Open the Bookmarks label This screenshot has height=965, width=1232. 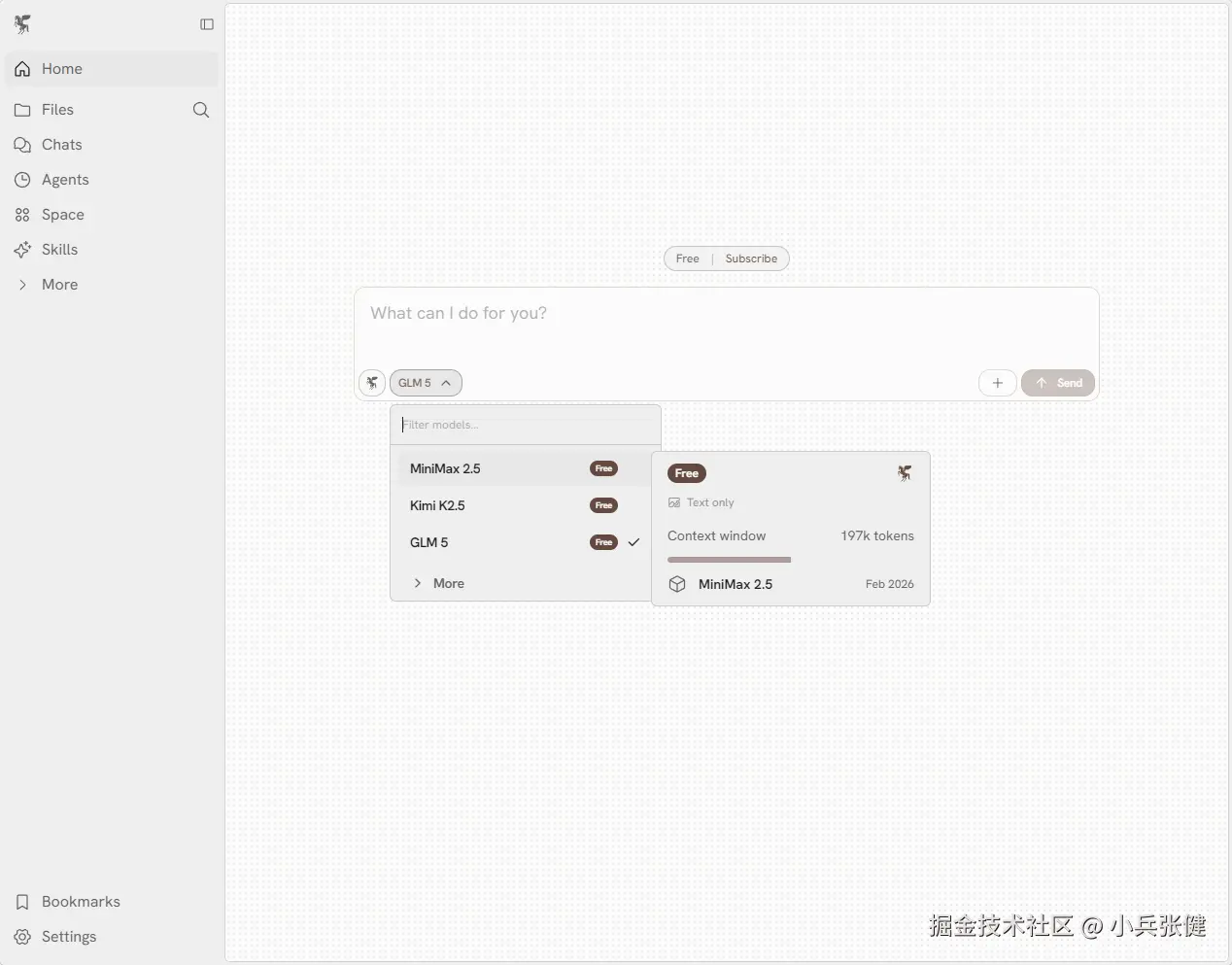pos(81,902)
